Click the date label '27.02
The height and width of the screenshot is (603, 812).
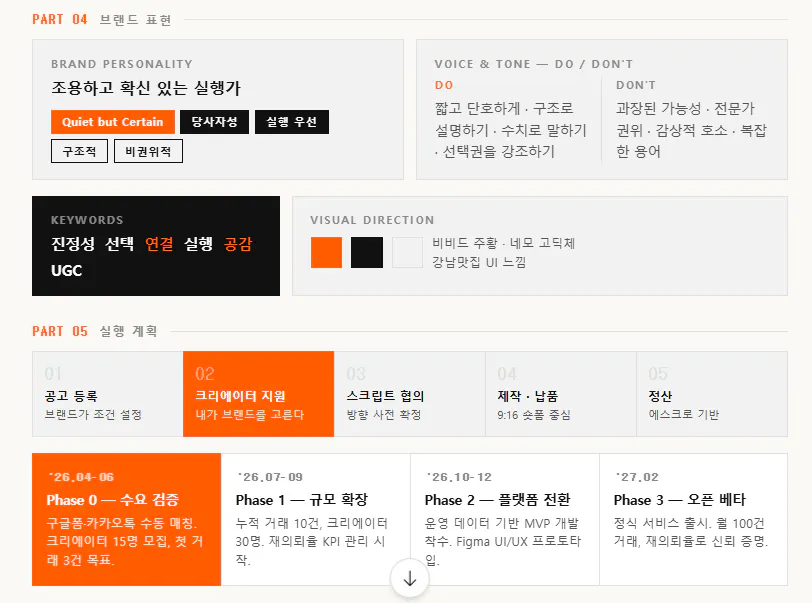(x=637, y=477)
